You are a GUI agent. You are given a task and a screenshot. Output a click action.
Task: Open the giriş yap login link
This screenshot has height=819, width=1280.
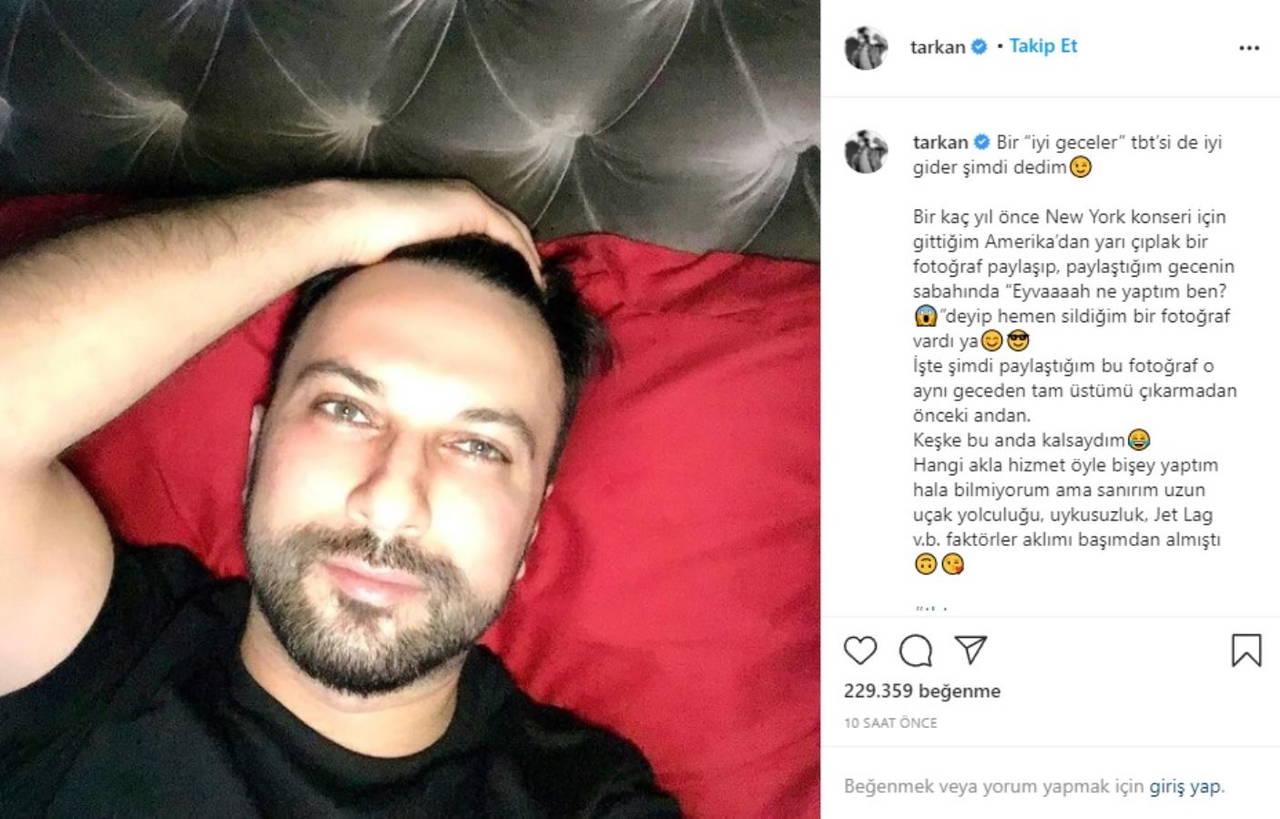1185,786
